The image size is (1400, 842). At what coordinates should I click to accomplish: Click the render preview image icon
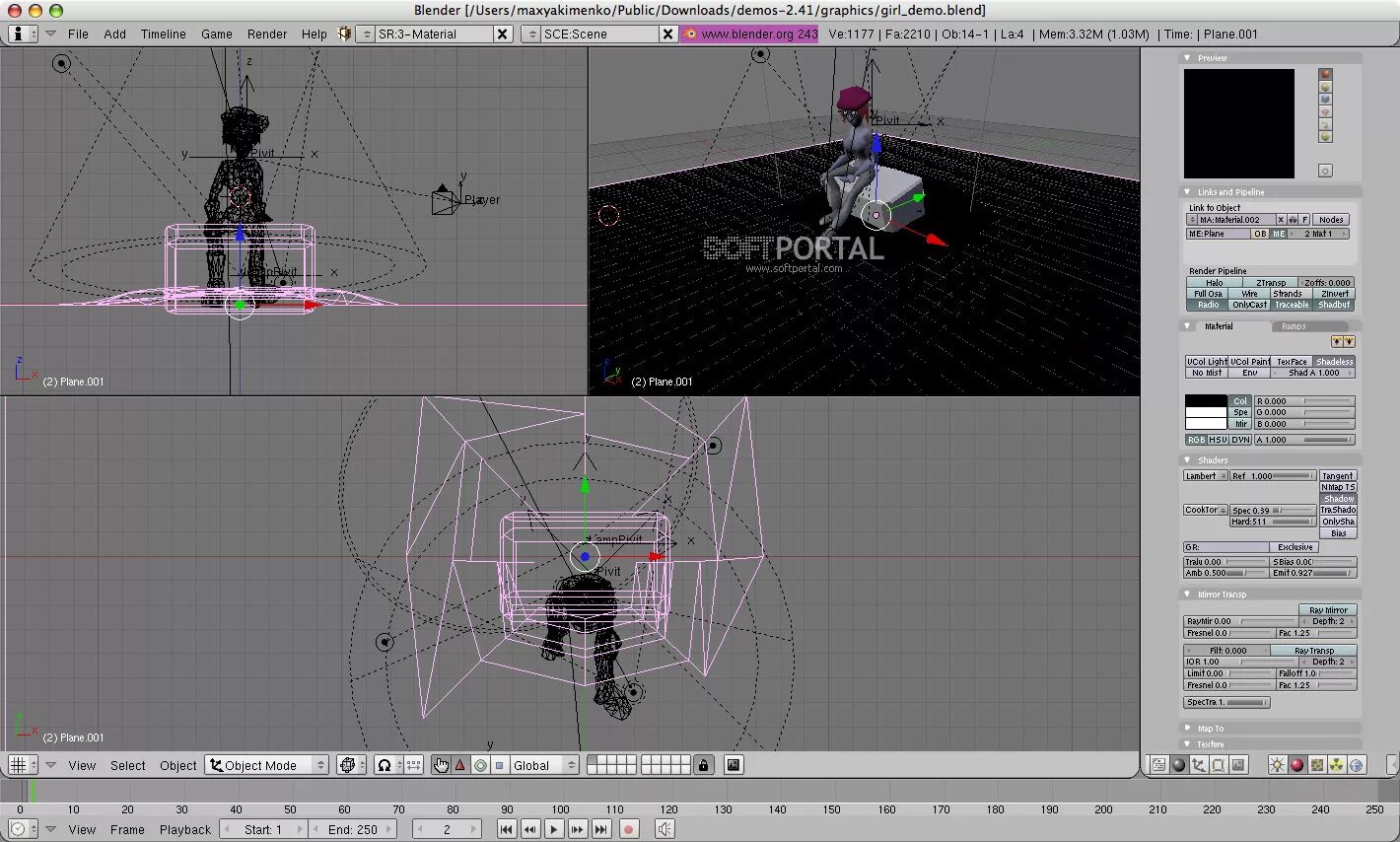pos(734,765)
